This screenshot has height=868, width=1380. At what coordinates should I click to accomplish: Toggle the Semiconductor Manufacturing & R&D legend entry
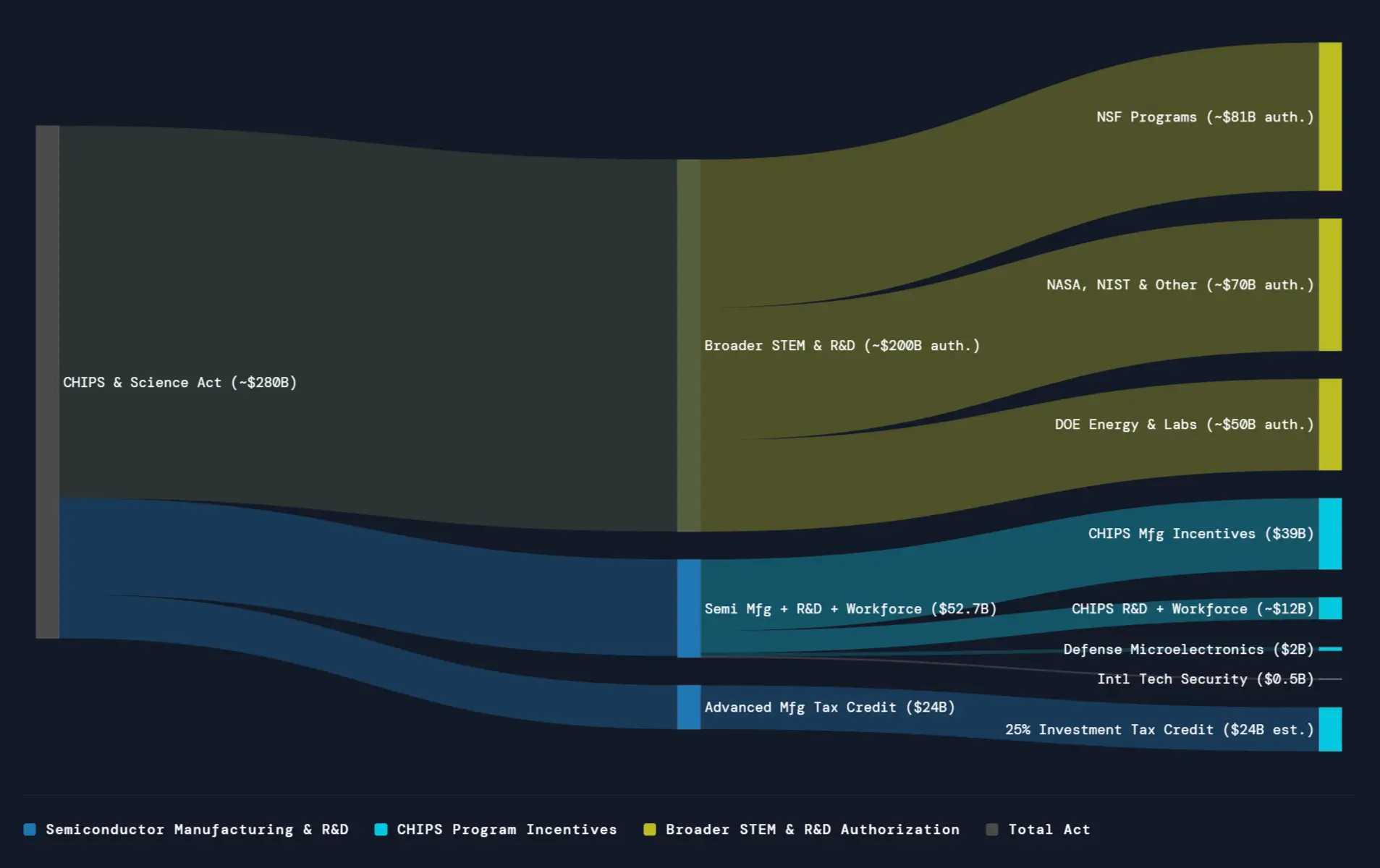click(198, 830)
